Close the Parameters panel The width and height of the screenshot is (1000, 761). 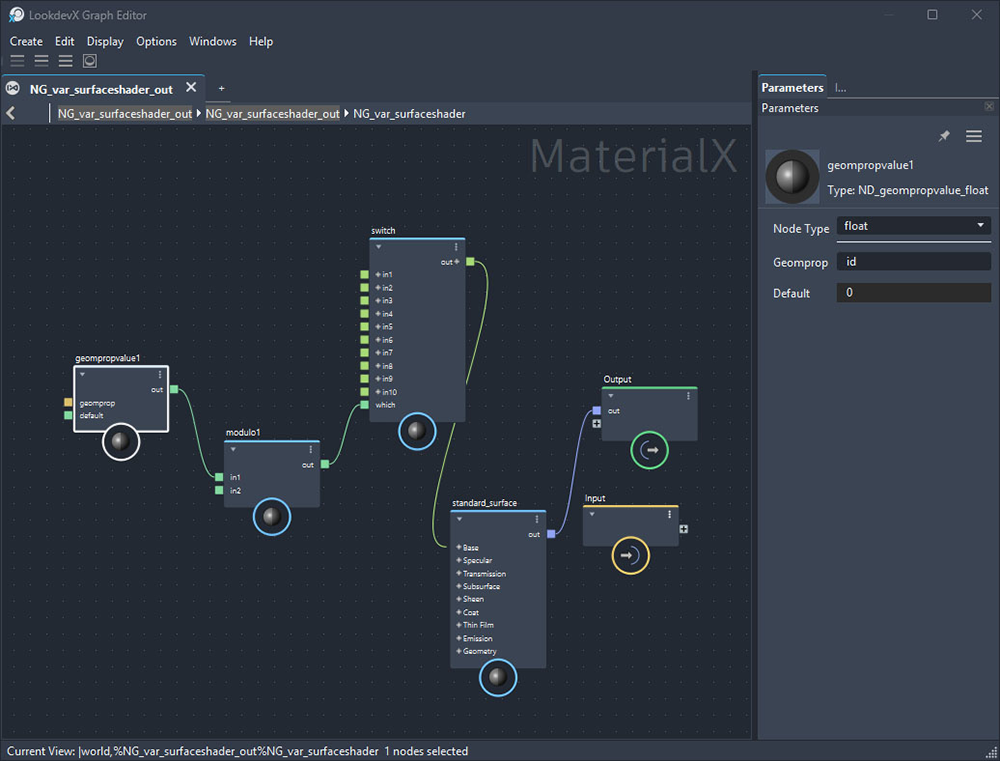tap(989, 107)
